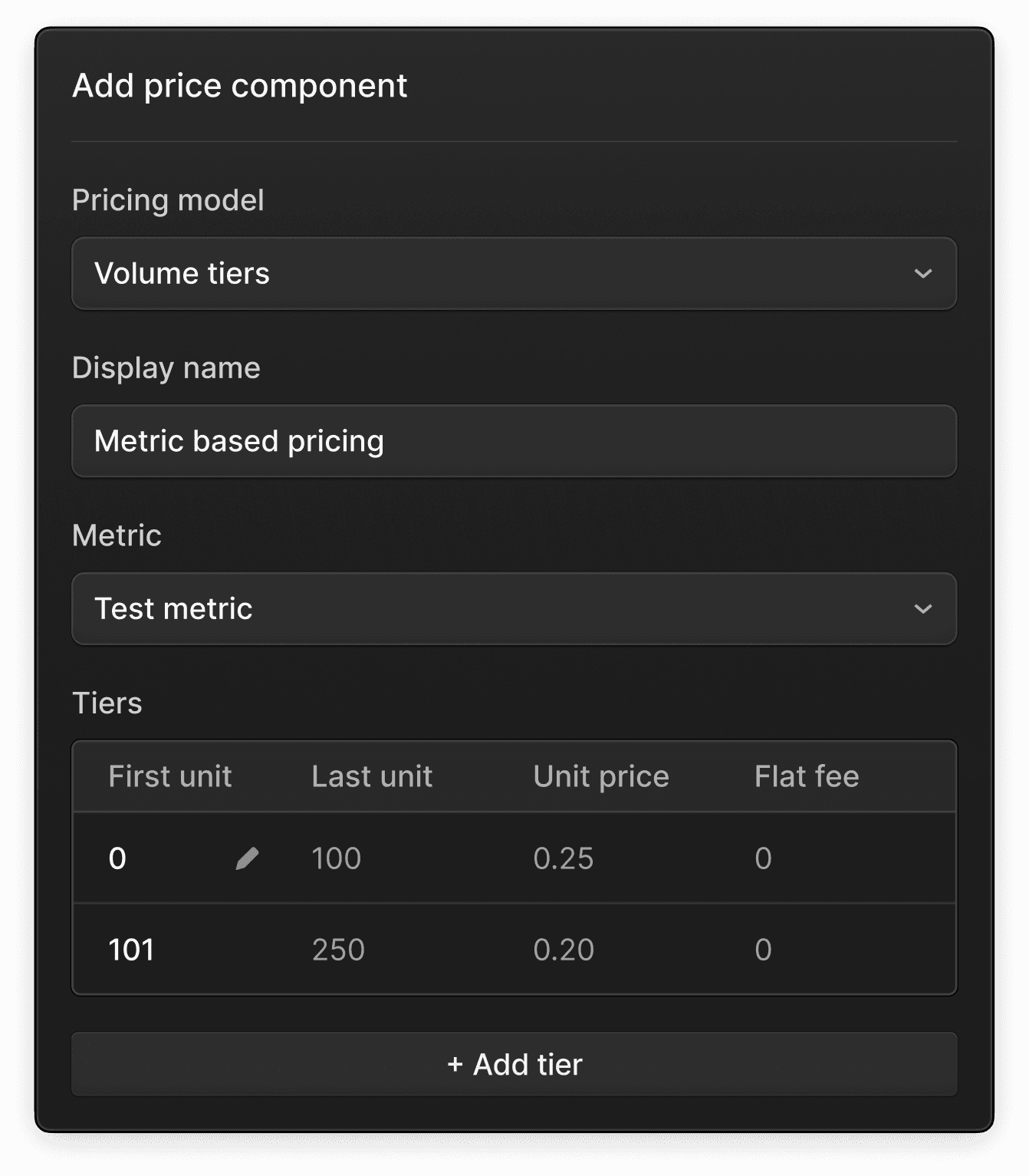Image resolution: width=1029 pixels, height=1176 pixels.
Task: Change first tier's unit price 0.25
Action: (x=564, y=858)
